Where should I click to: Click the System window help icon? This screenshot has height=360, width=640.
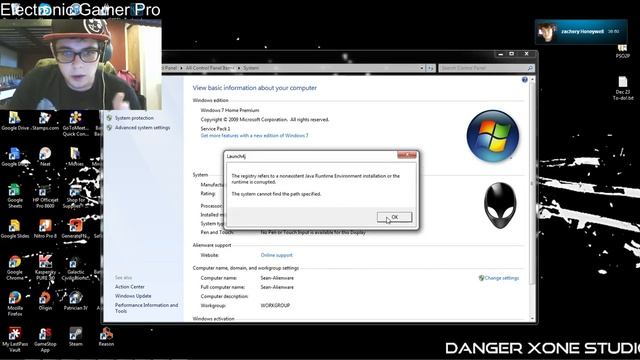524,80
